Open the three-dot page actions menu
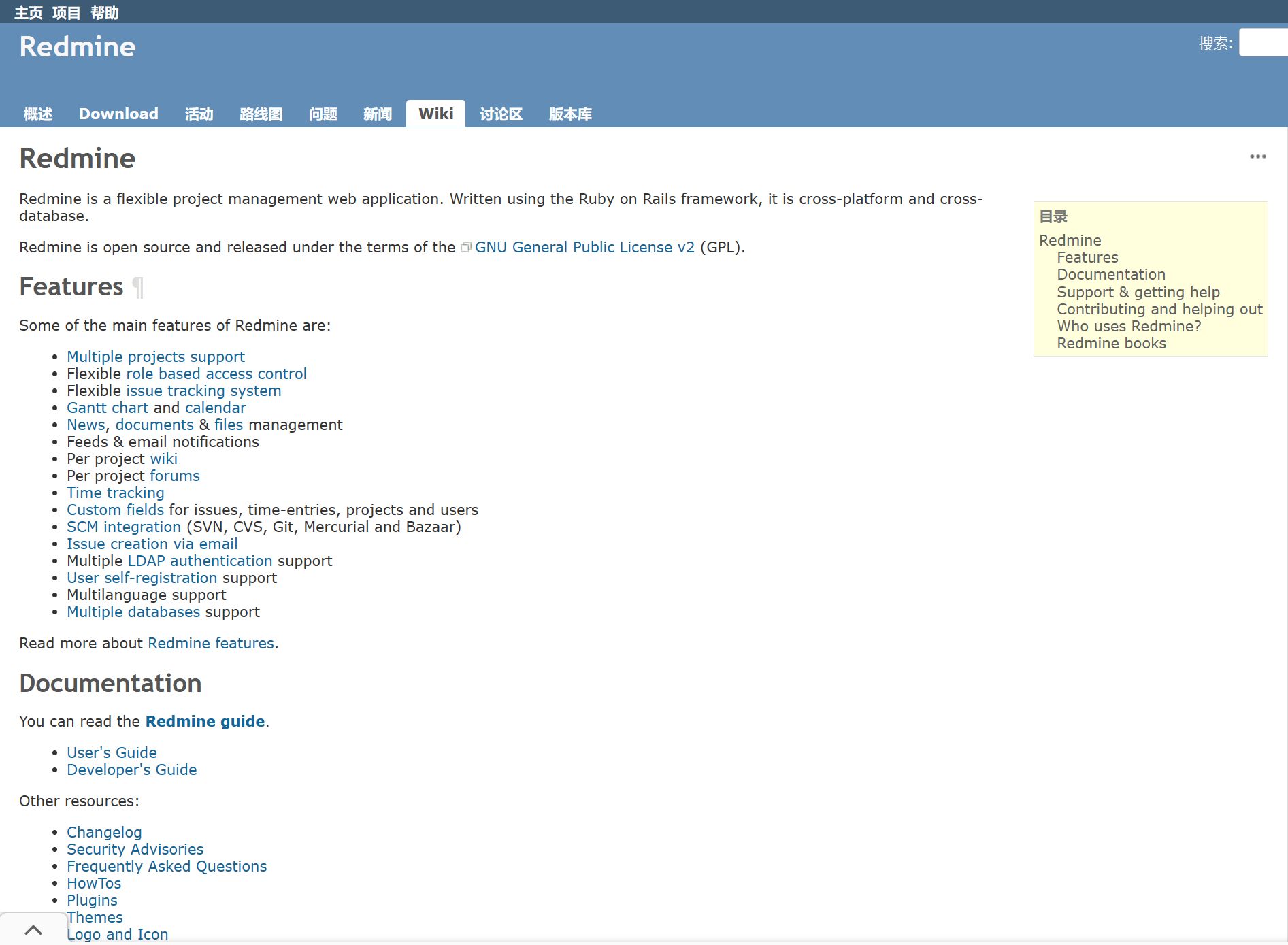 pos(1257,156)
